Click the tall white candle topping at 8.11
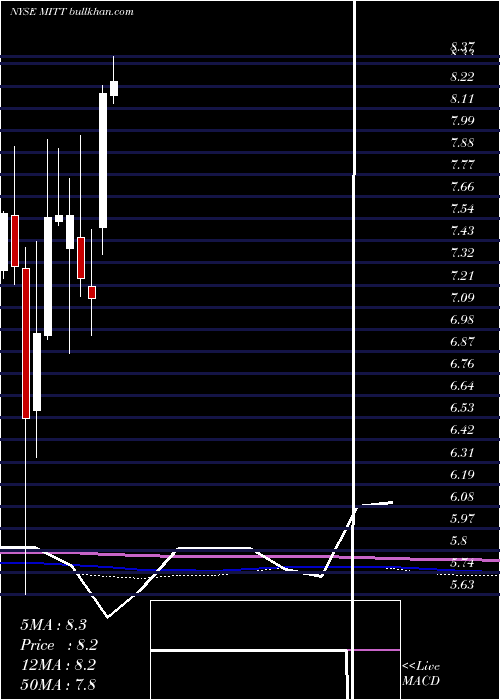 click(x=103, y=161)
